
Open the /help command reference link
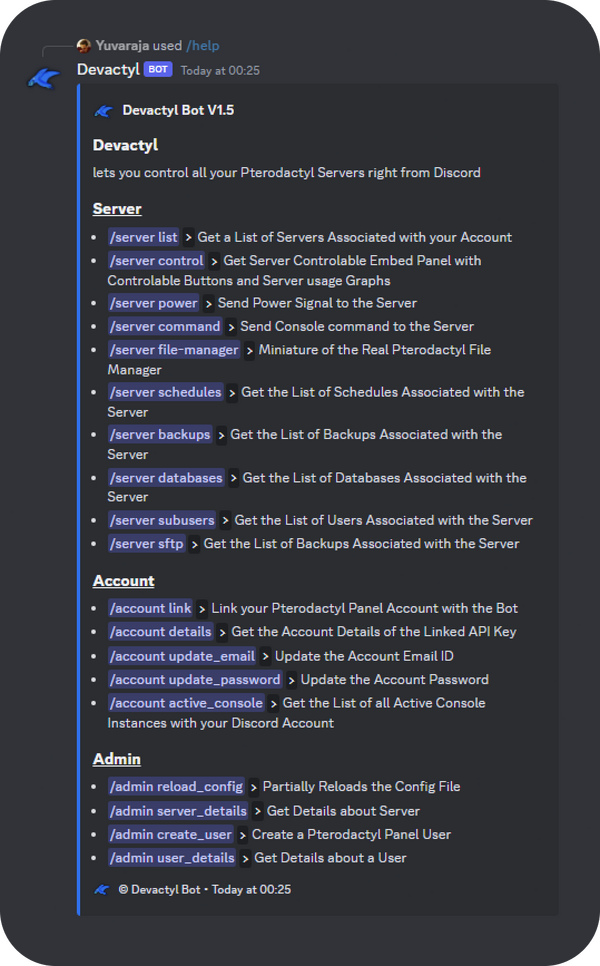click(x=202, y=45)
